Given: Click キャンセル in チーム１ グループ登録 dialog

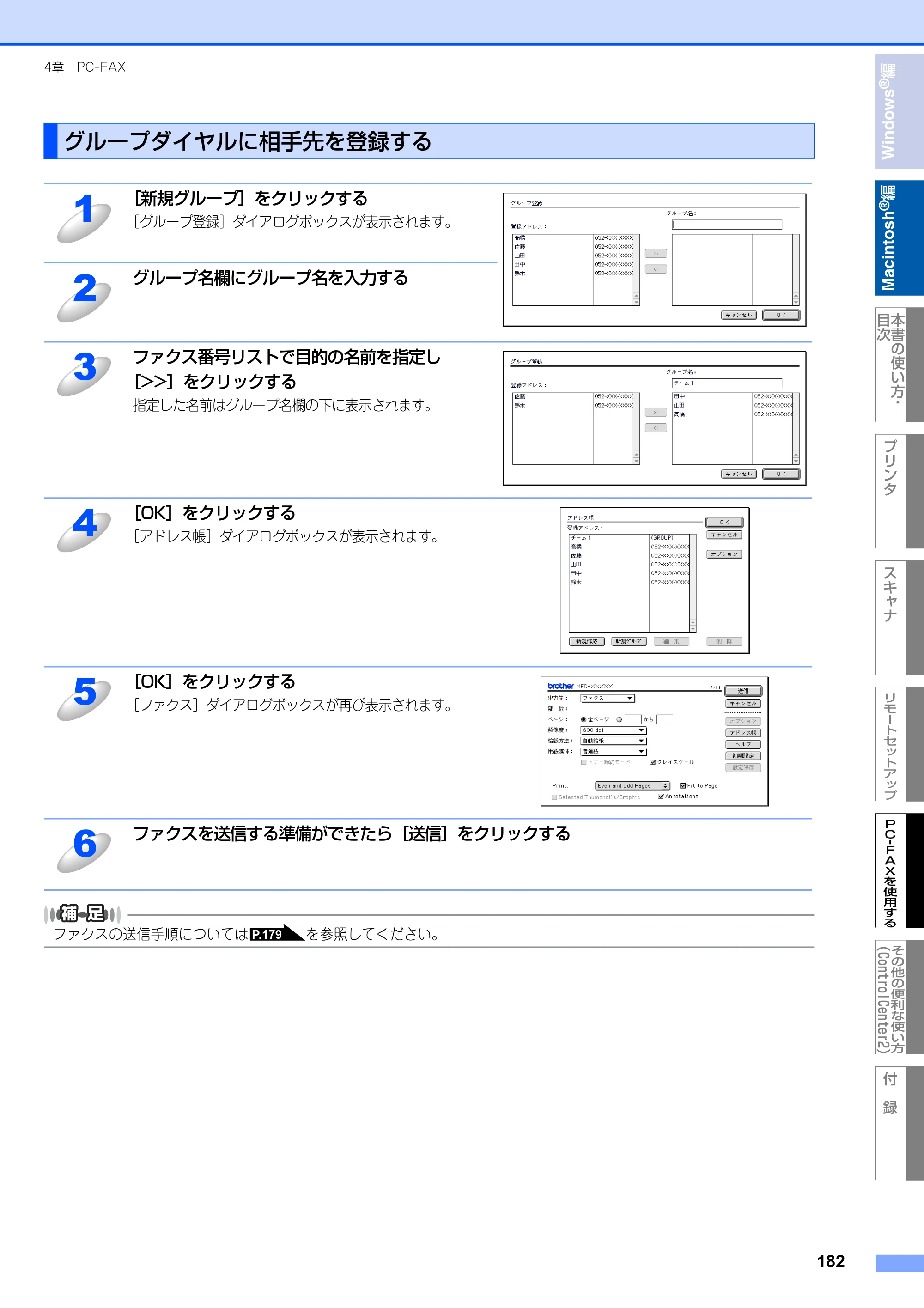Looking at the screenshot, I should click(739, 474).
